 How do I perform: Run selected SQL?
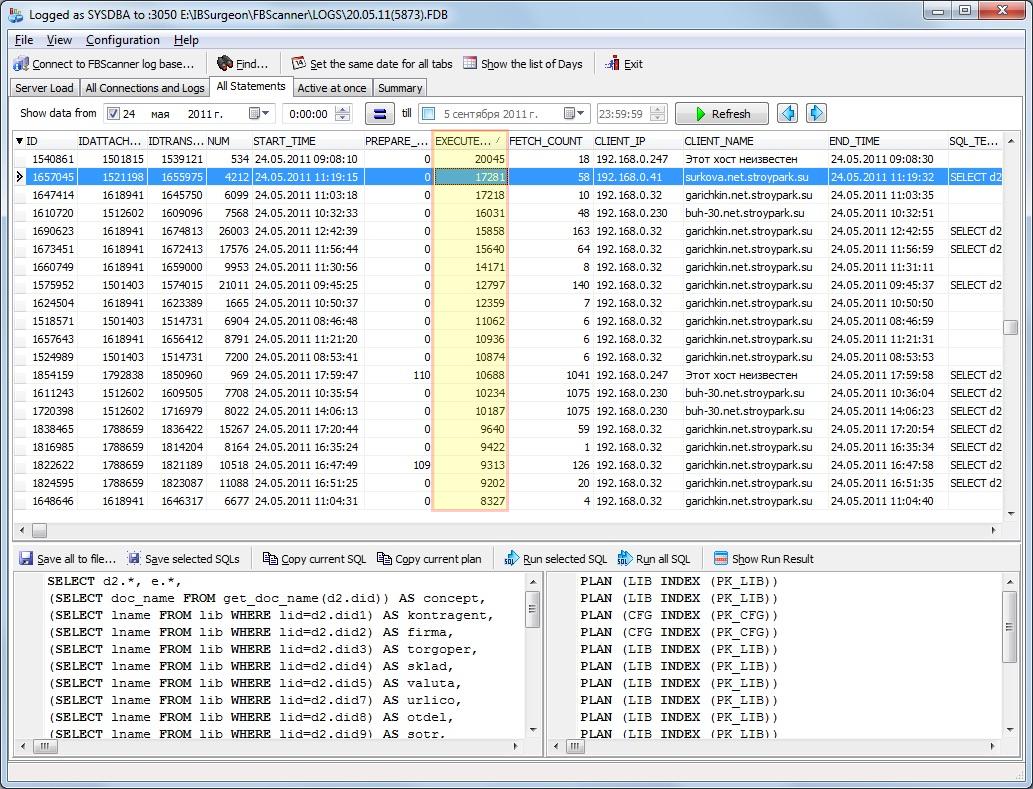[x=555, y=558]
